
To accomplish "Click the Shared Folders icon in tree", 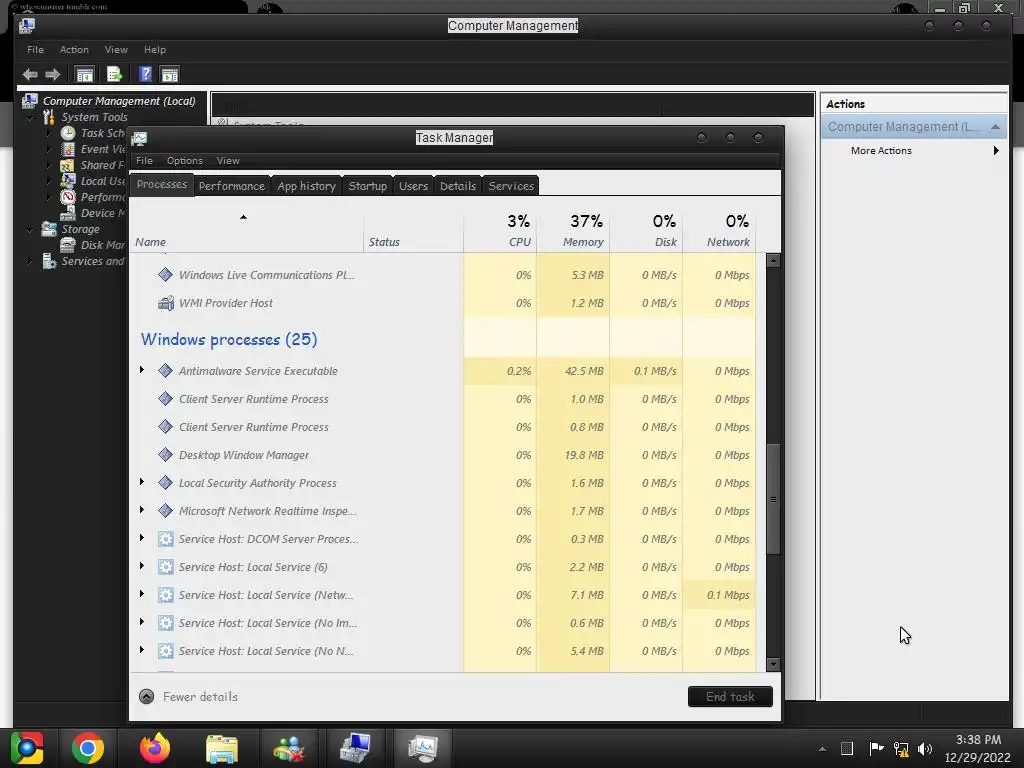I will coord(68,165).
